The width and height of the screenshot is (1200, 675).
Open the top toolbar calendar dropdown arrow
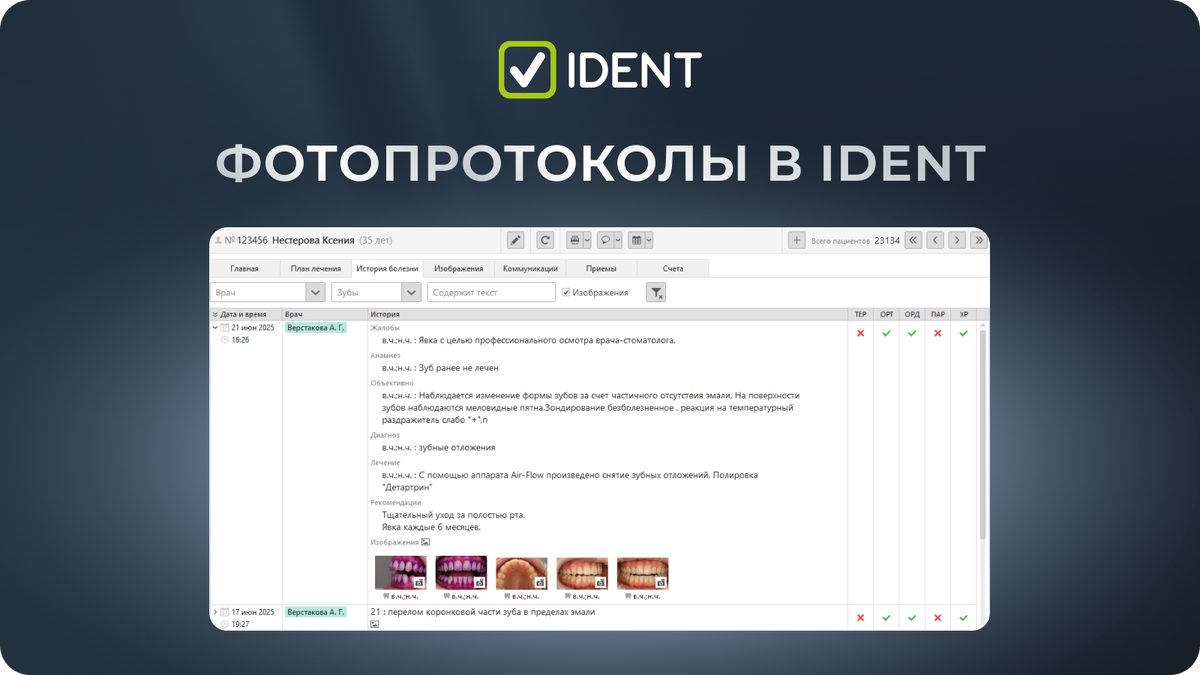[649, 240]
